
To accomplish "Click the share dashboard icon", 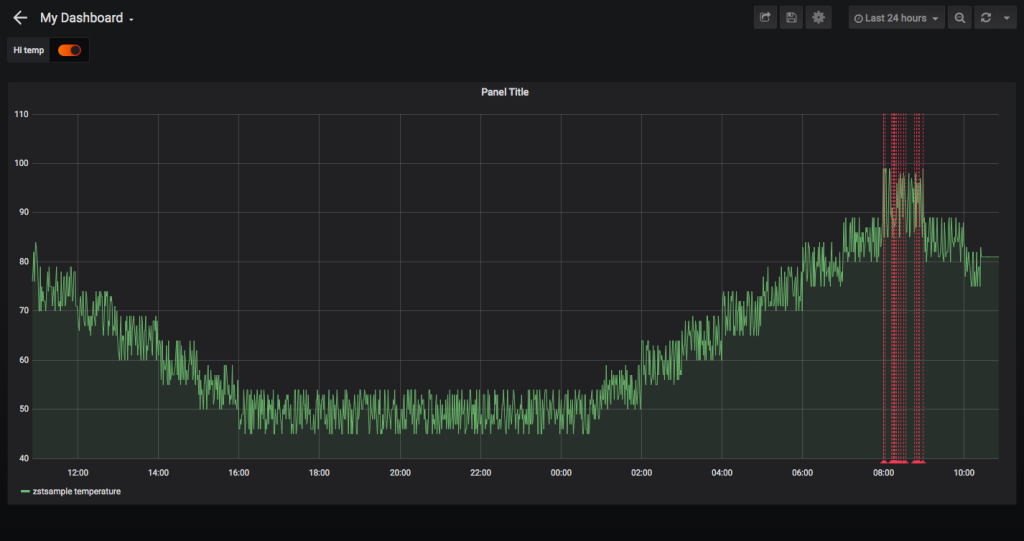I will (765, 18).
